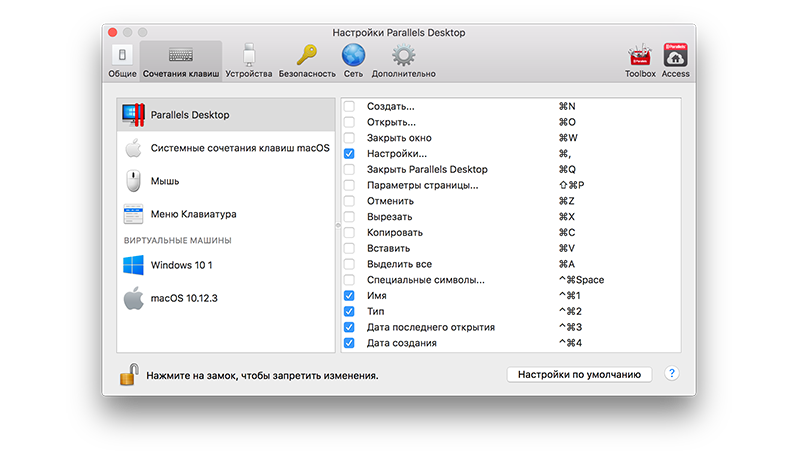The image size is (800, 456).
Task: Click Настройки по умолчанию button
Action: coord(580,374)
